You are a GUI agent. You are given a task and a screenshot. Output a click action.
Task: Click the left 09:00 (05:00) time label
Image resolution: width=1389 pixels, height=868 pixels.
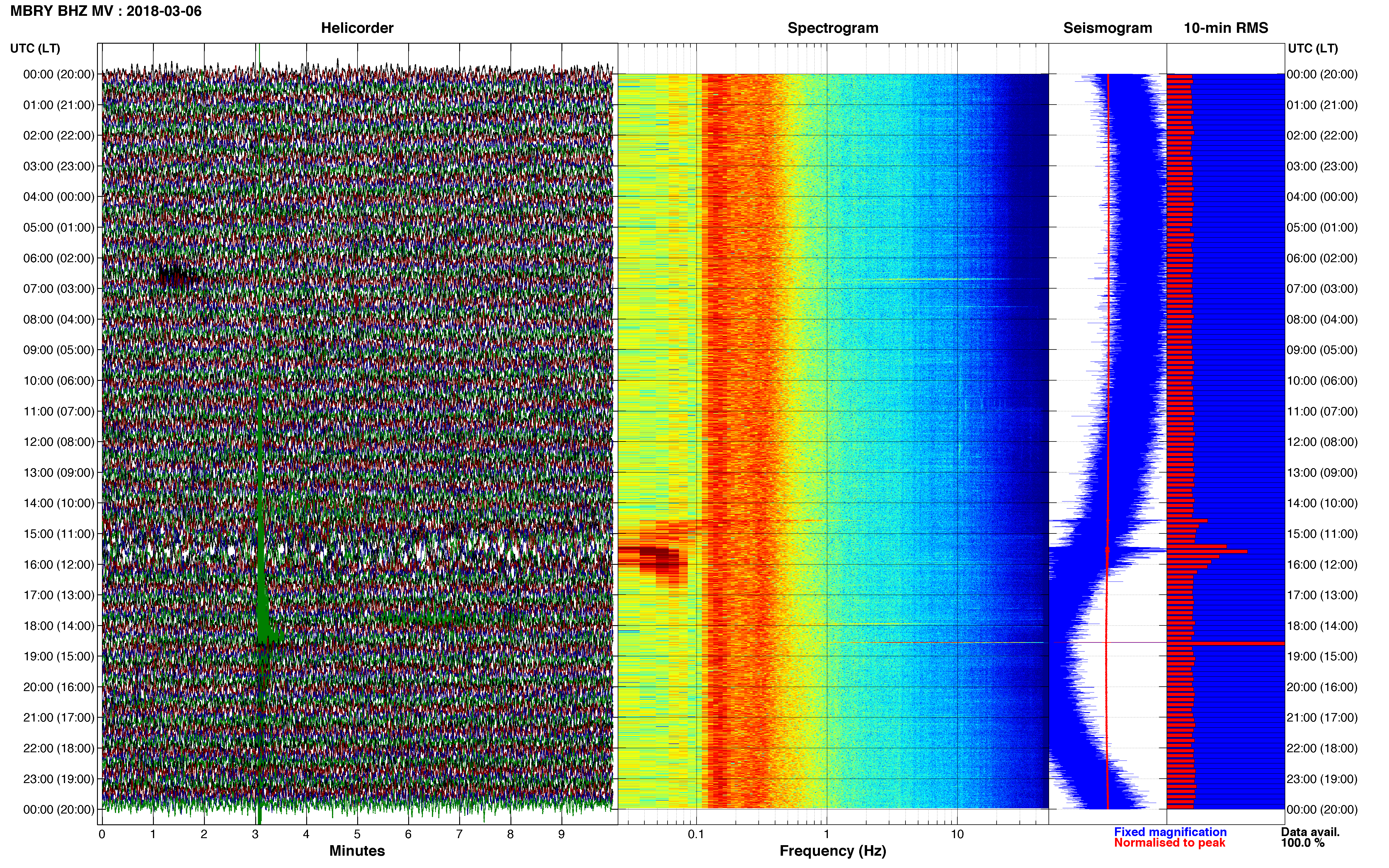(x=59, y=350)
